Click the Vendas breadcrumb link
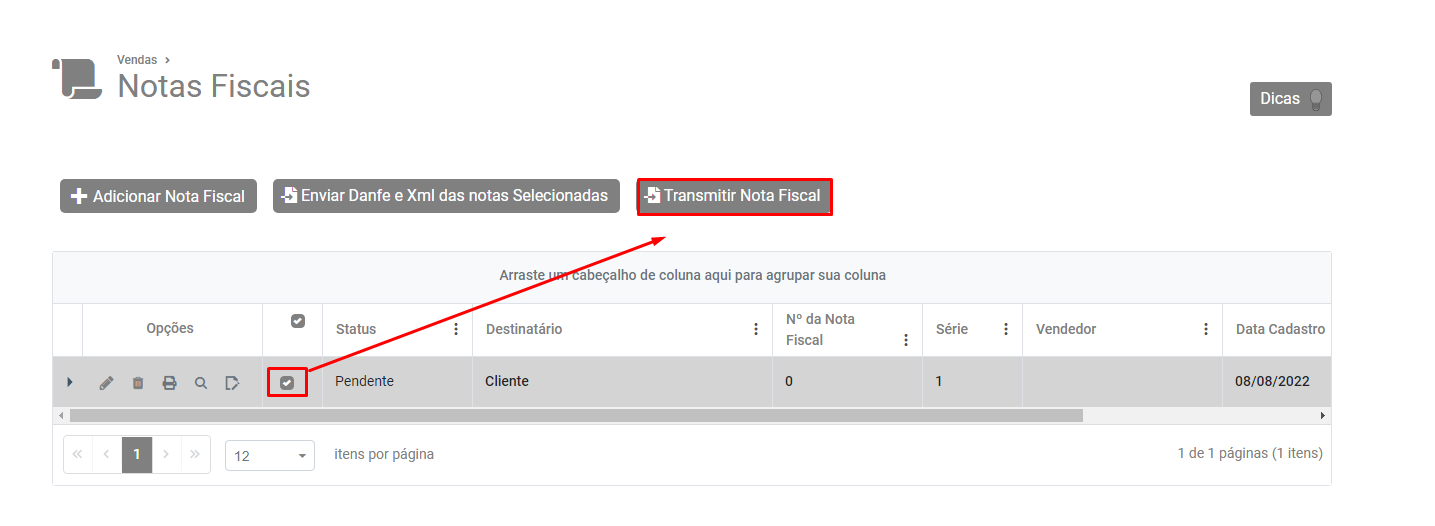 pyautogui.click(x=137, y=60)
